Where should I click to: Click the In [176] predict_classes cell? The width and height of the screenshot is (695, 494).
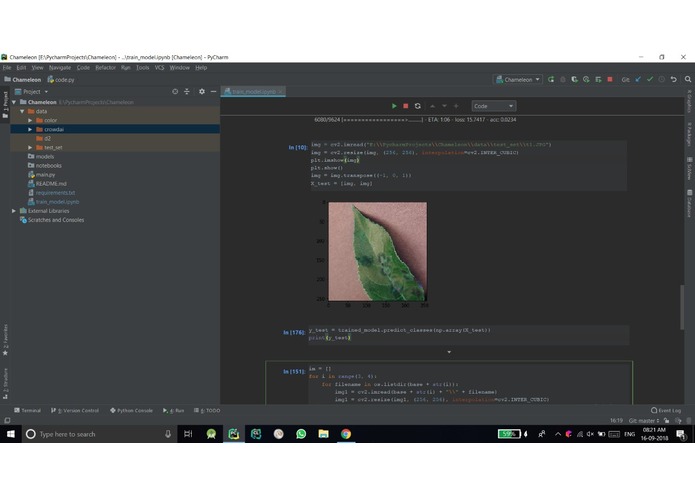pyautogui.click(x=468, y=334)
